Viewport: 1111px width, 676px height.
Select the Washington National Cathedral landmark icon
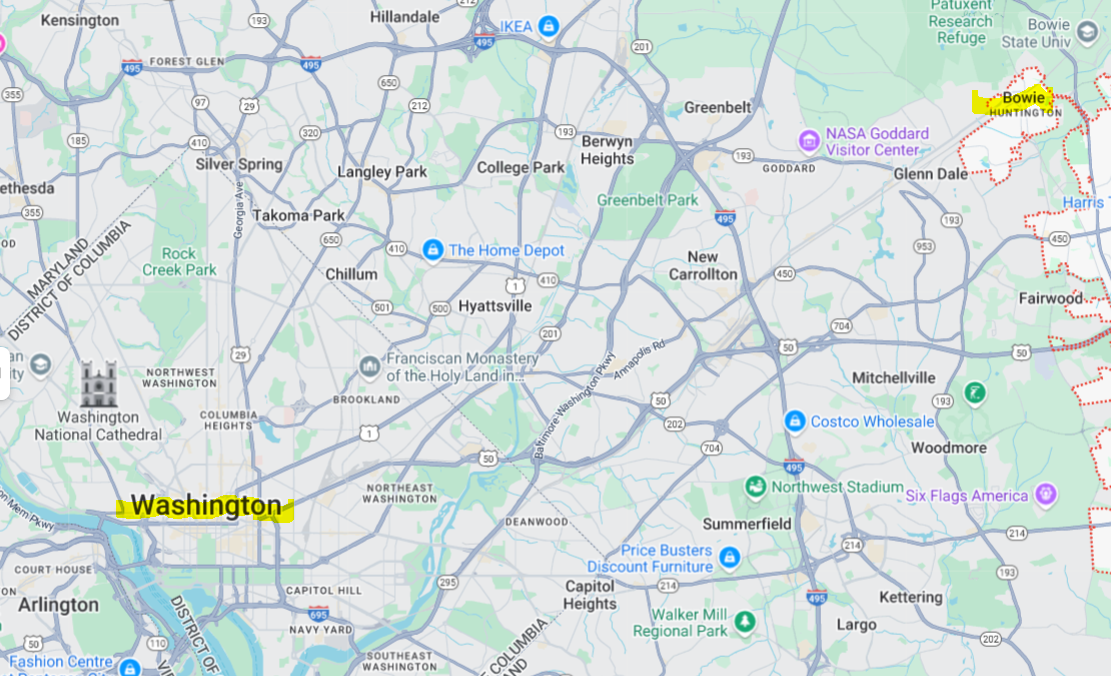98,383
